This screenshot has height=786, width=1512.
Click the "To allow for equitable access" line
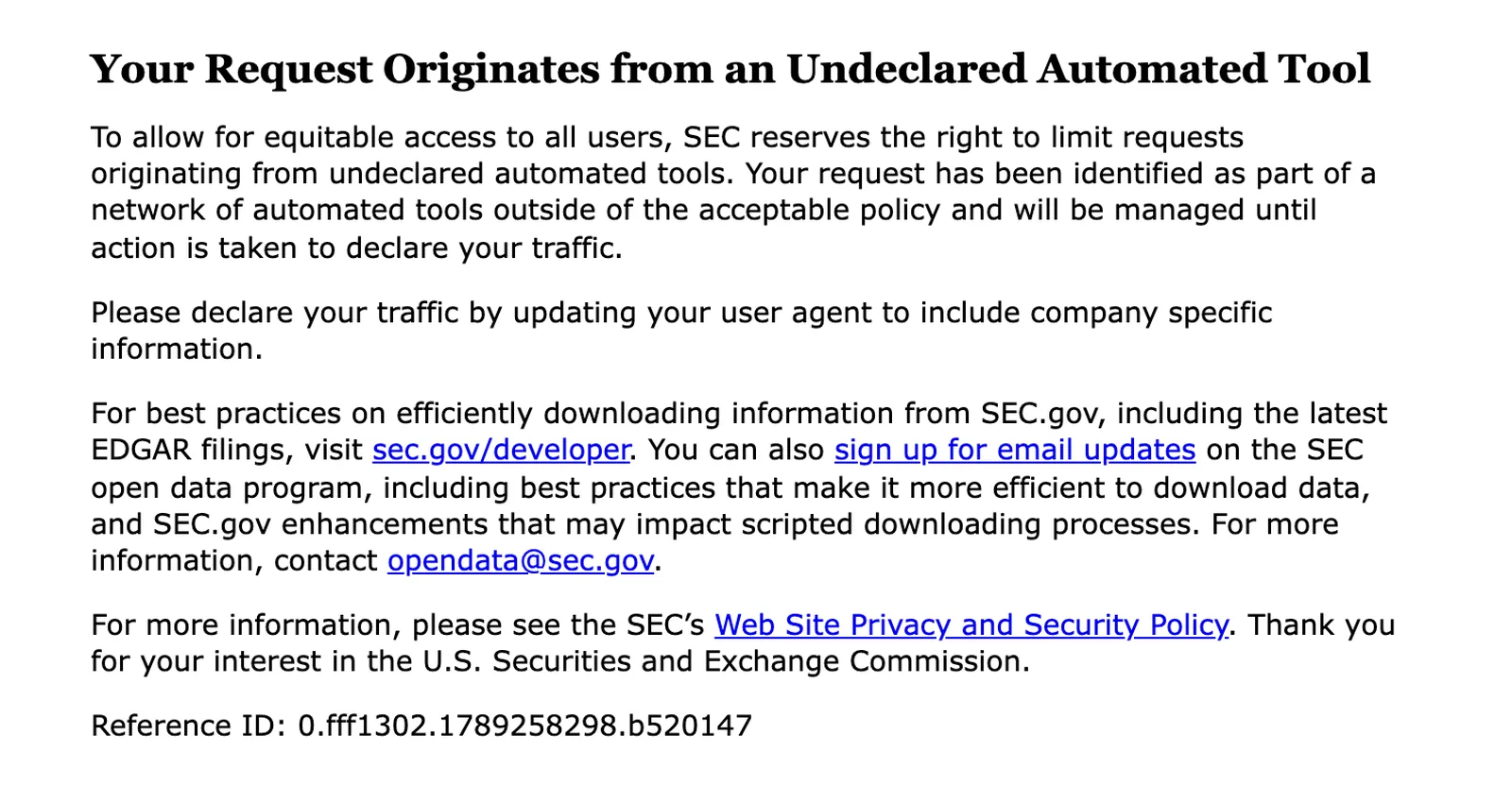[x=667, y=138]
